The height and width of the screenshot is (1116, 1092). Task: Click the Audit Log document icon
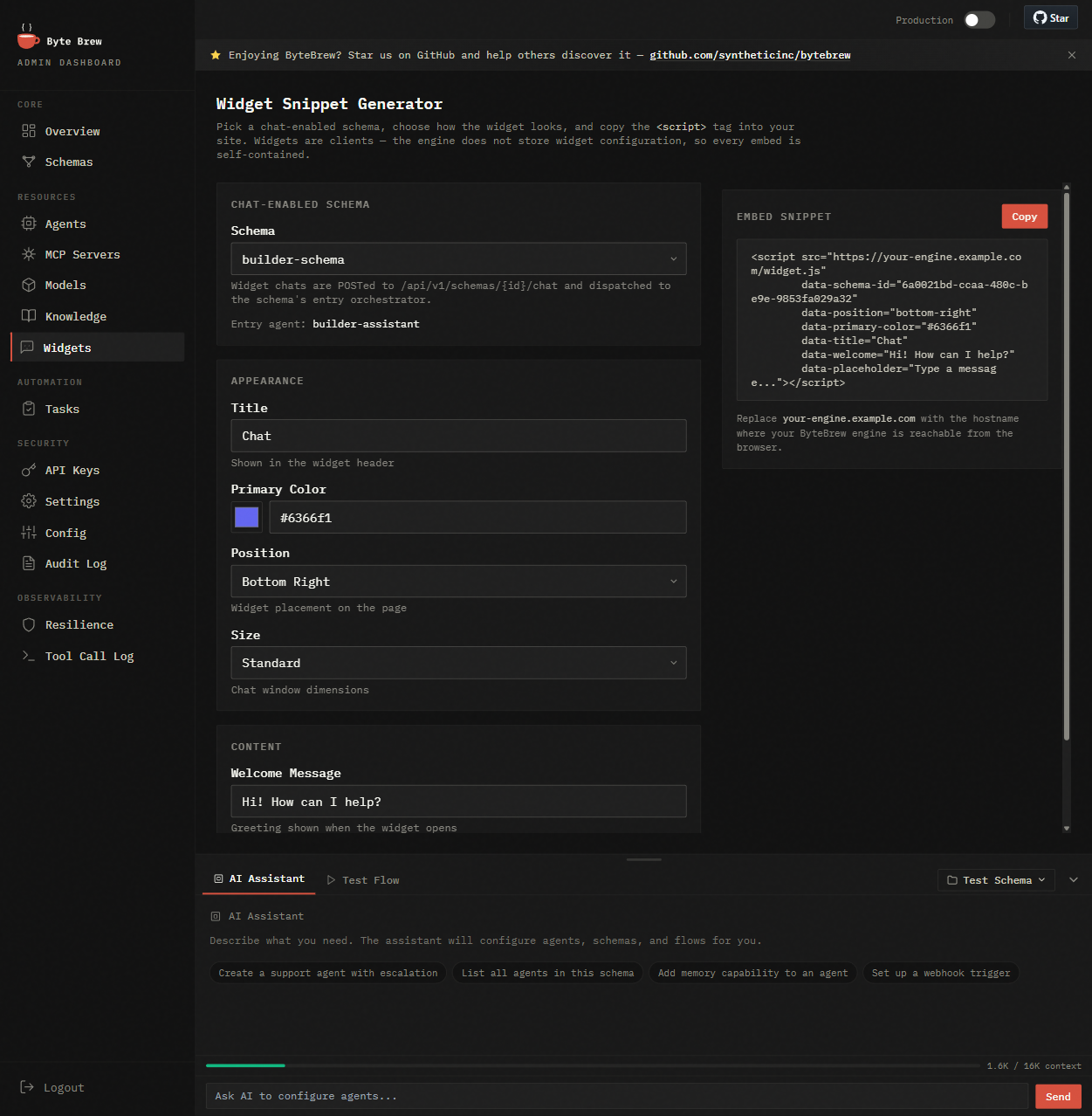[x=29, y=563]
